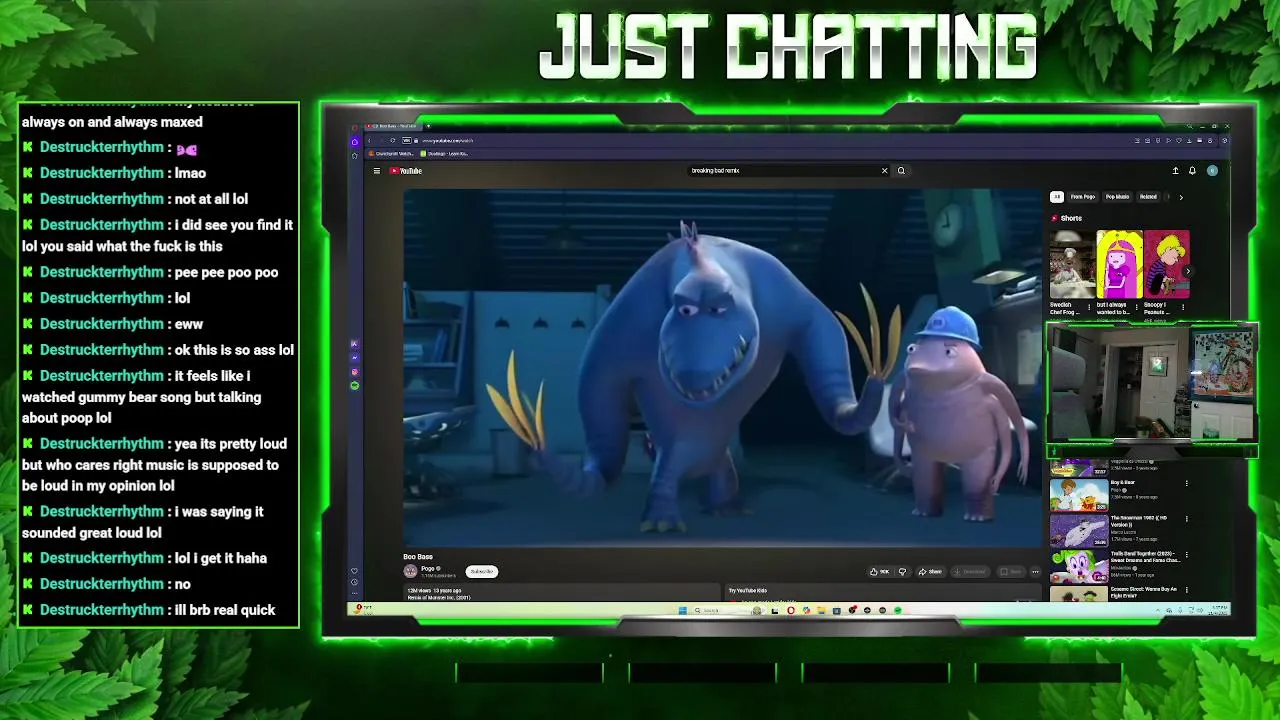Click the Save button under the video

1010,572
